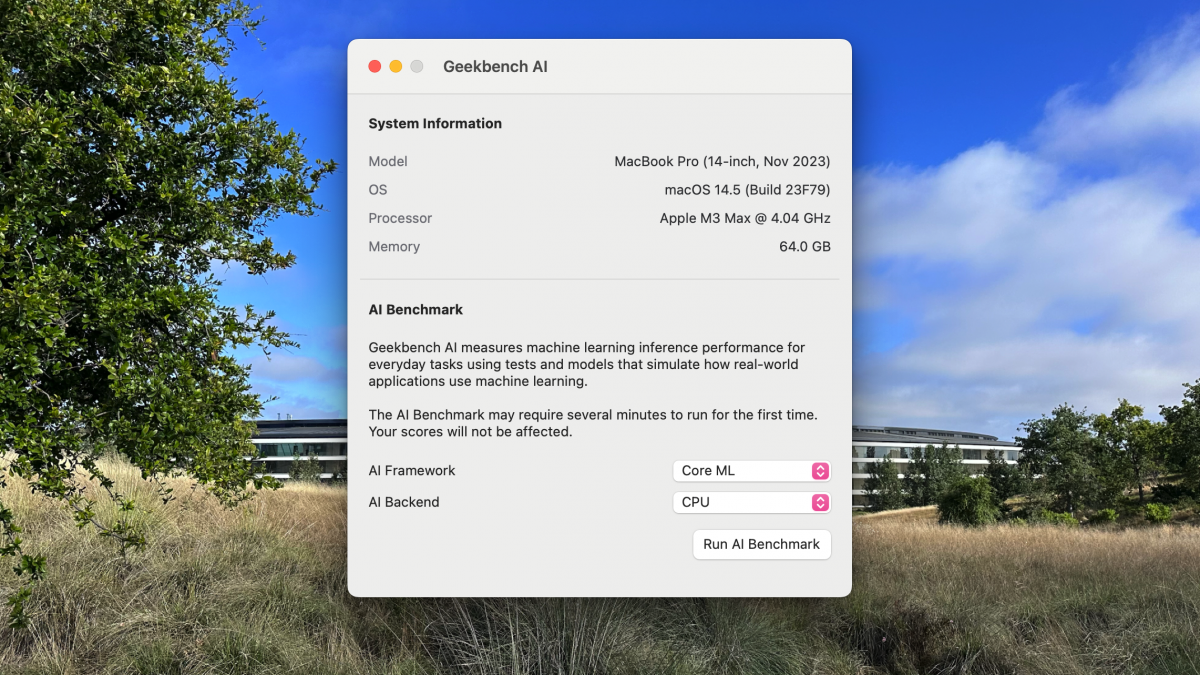Open the AI Backend dropdown showing CPU

coord(752,502)
